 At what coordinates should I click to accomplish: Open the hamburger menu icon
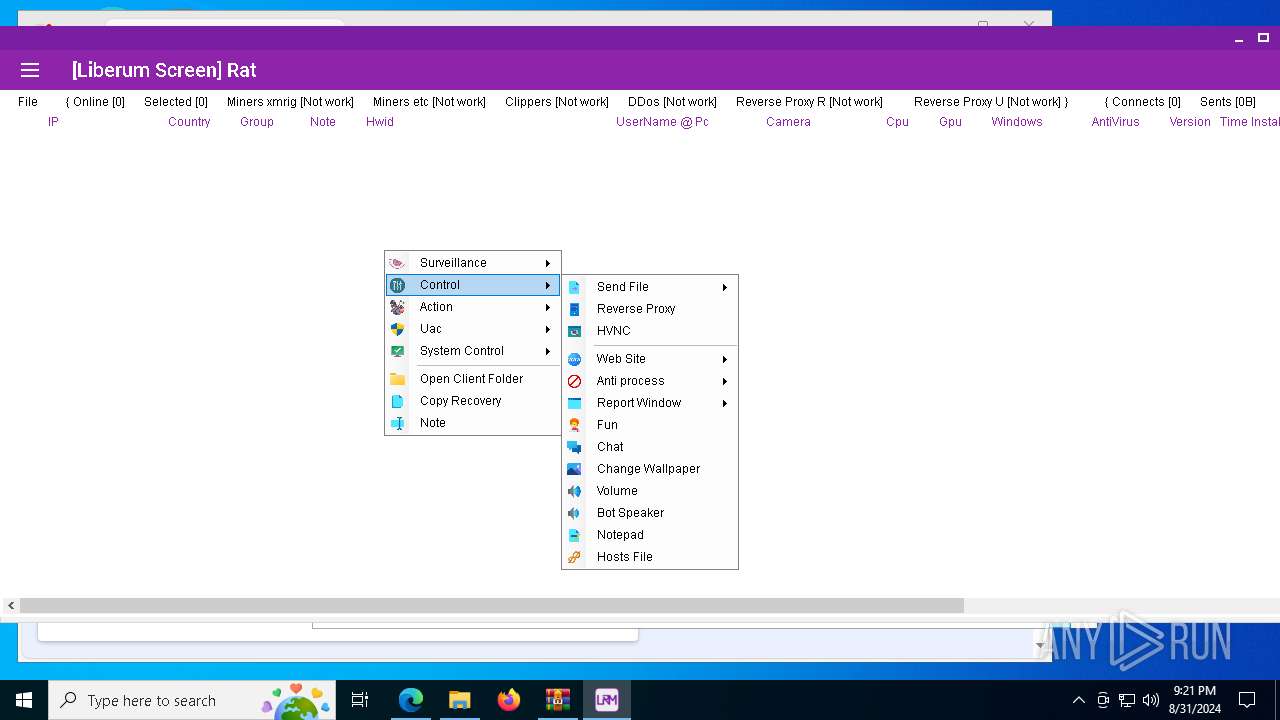(30, 70)
